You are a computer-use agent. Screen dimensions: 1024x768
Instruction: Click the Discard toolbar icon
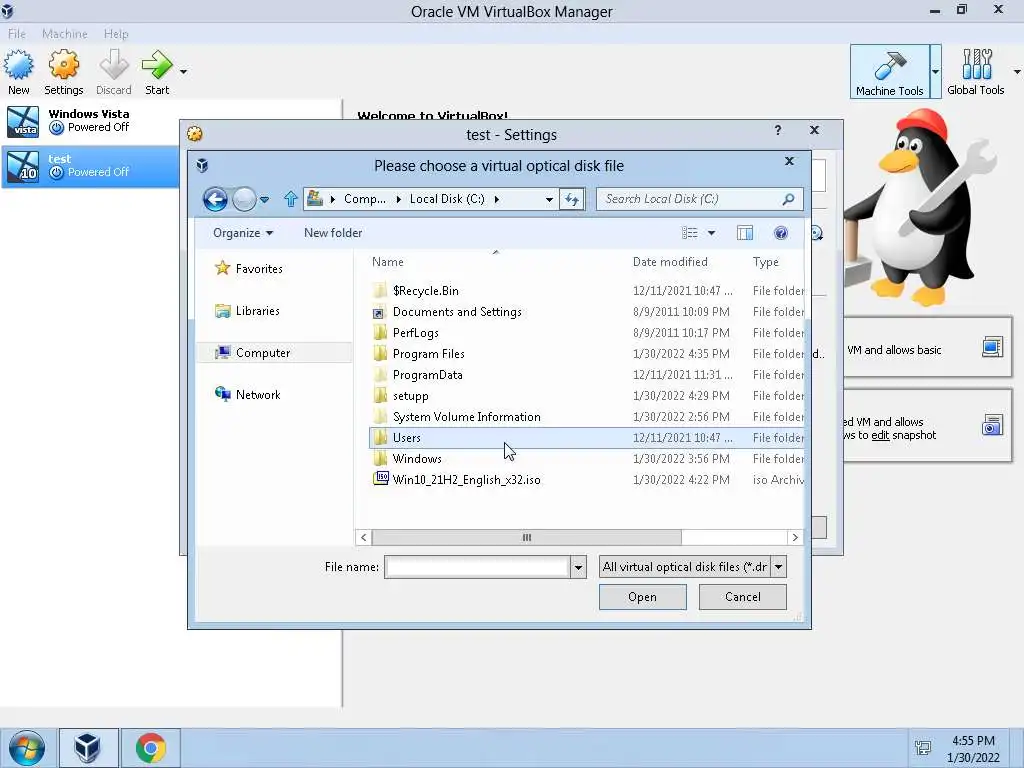click(x=114, y=72)
